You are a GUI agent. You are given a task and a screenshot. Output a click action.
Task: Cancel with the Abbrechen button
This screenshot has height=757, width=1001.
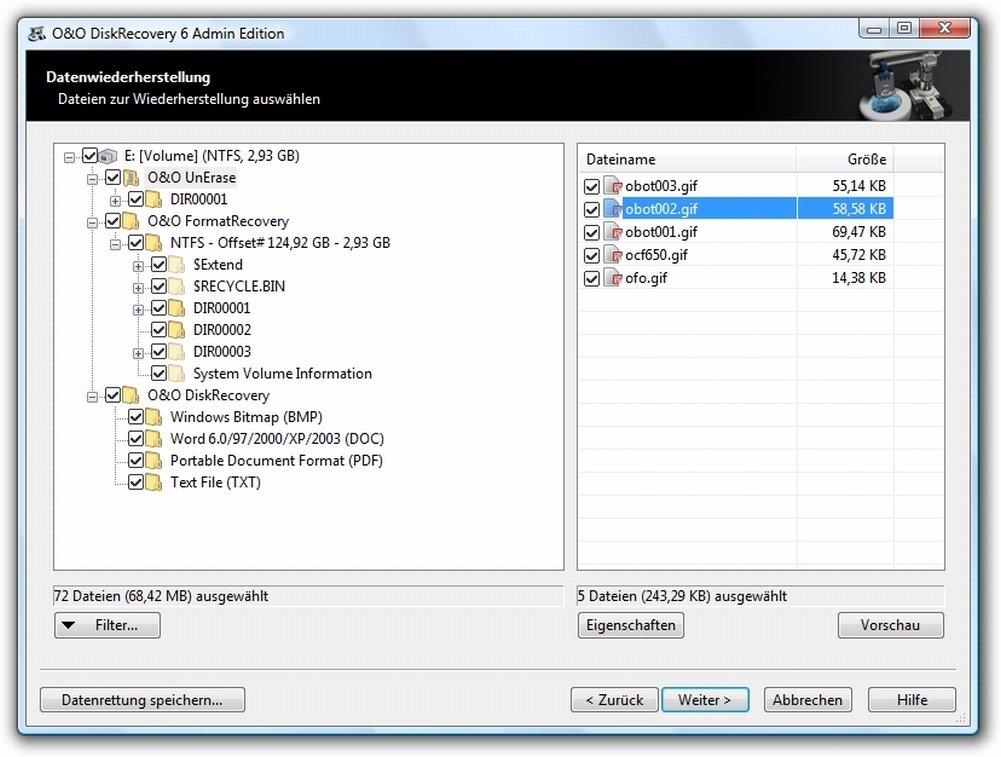(808, 700)
